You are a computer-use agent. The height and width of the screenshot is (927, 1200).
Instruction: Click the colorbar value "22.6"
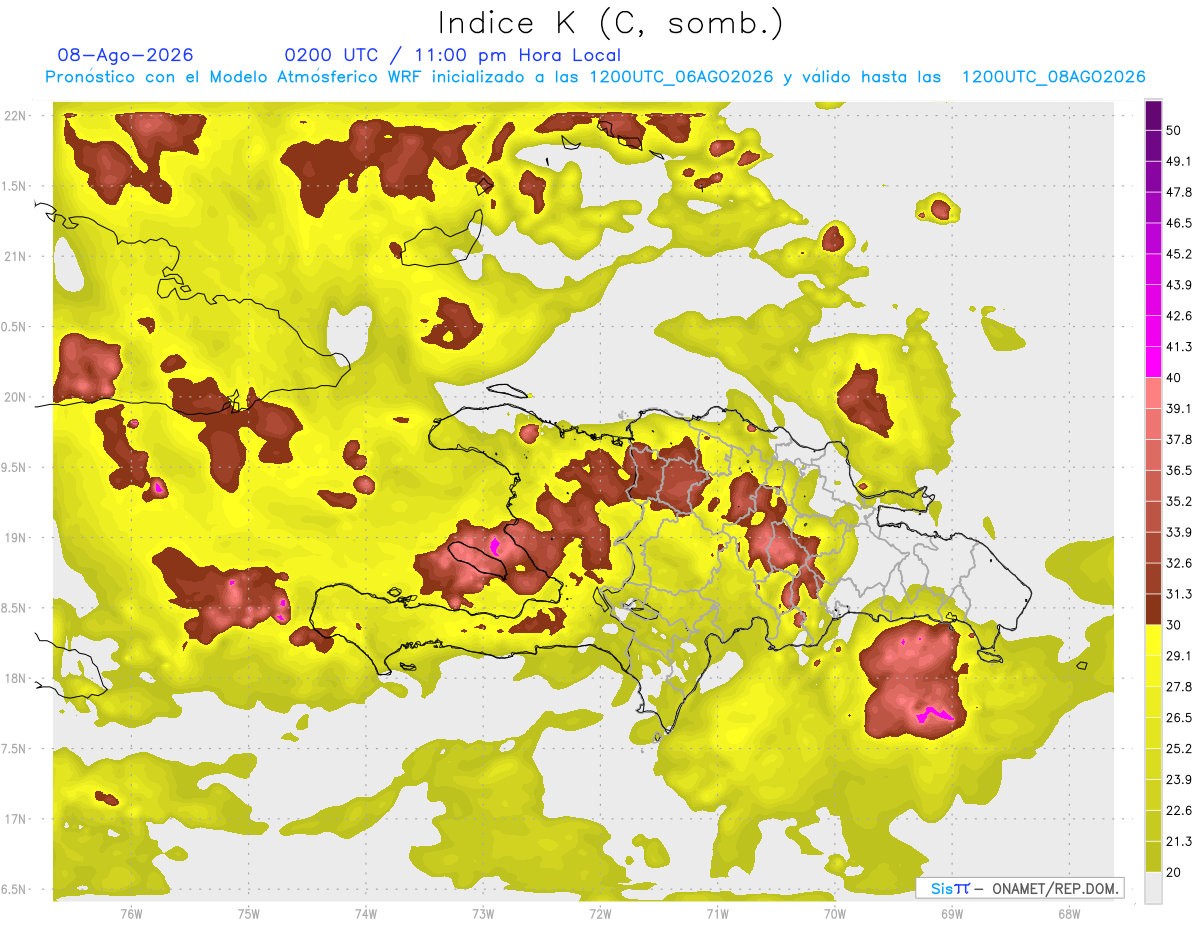tap(1178, 810)
